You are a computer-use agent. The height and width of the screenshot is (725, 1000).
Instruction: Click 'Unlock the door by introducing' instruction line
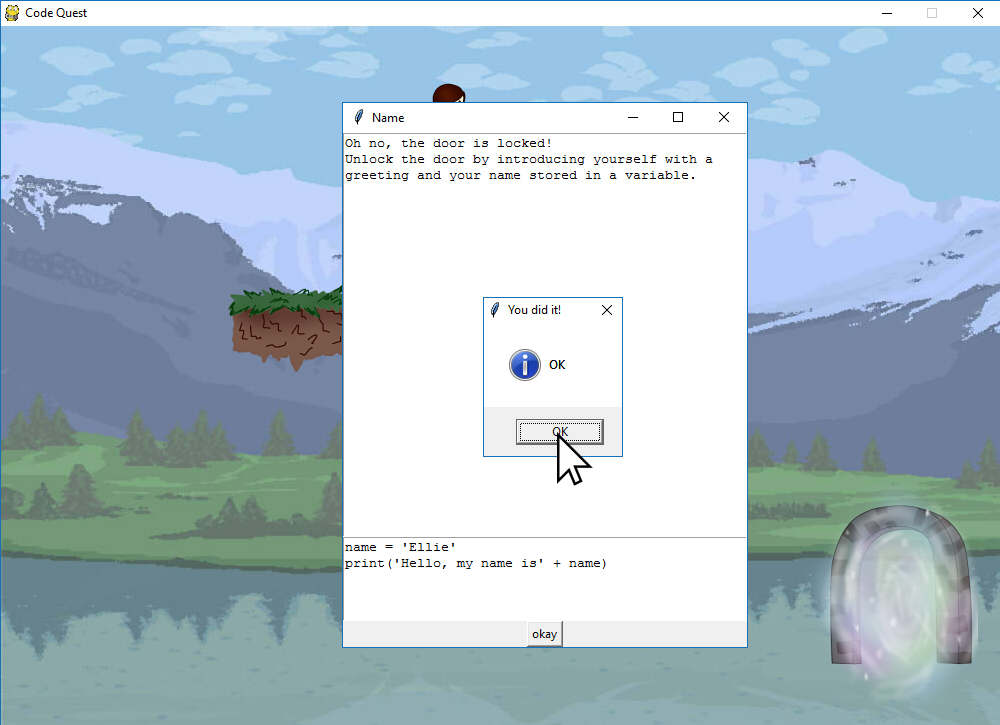[x=529, y=159]
